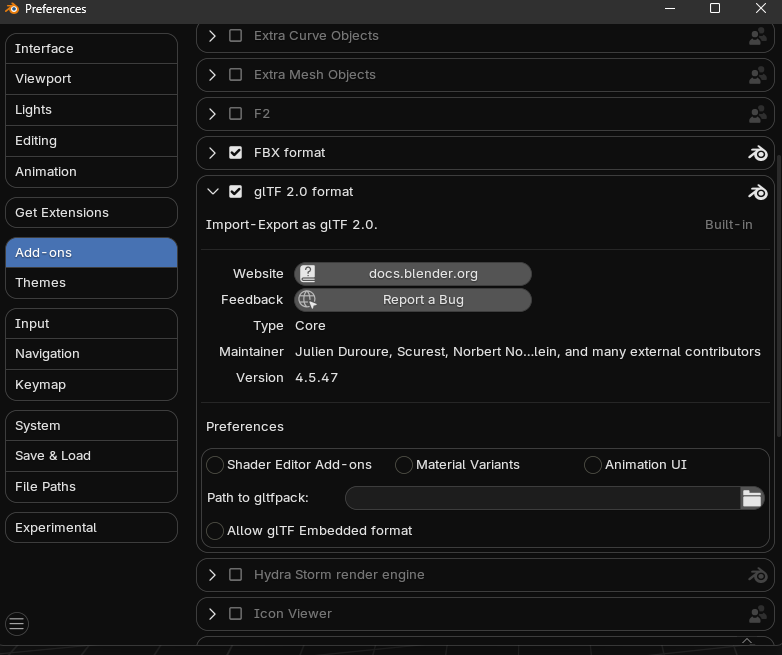The width and height of the screenshot is (782, 655).
Task: Collapse the glTF 2.0 format panel
Action: point(213,192)
